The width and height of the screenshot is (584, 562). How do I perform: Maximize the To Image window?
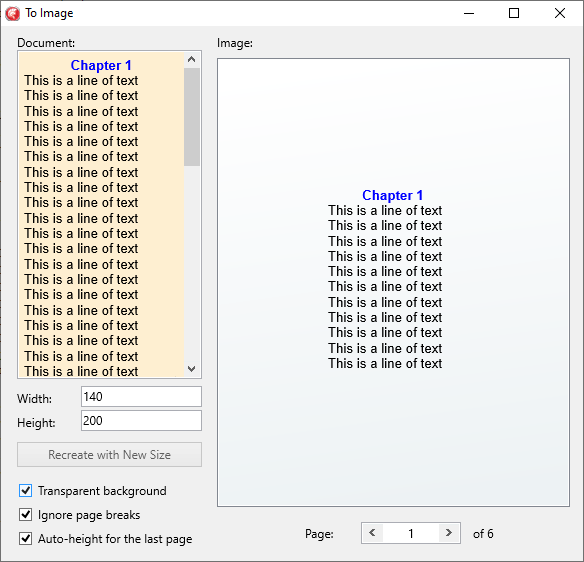click(514, 13)
